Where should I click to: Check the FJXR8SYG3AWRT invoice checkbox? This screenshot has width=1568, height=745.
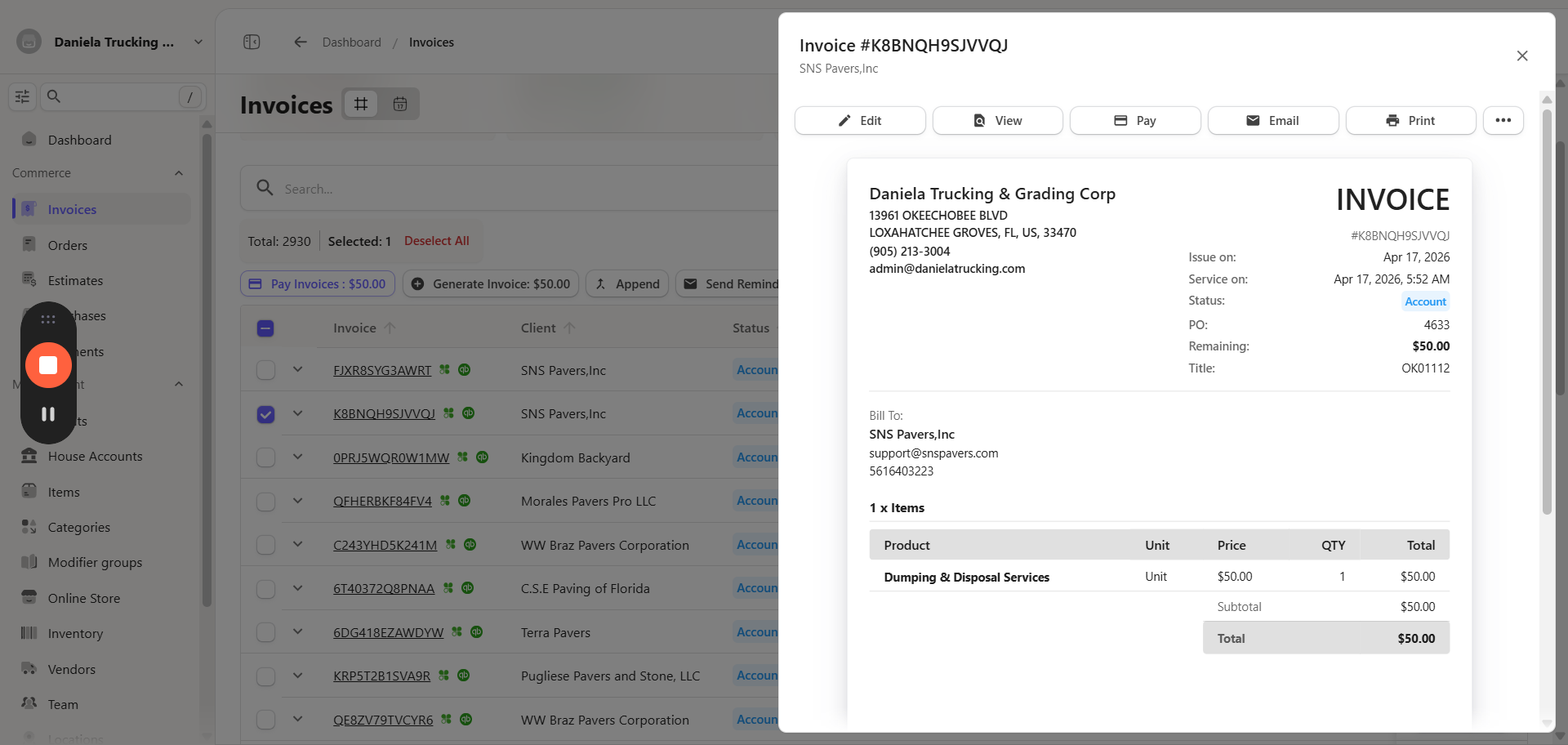pos(265,370)
